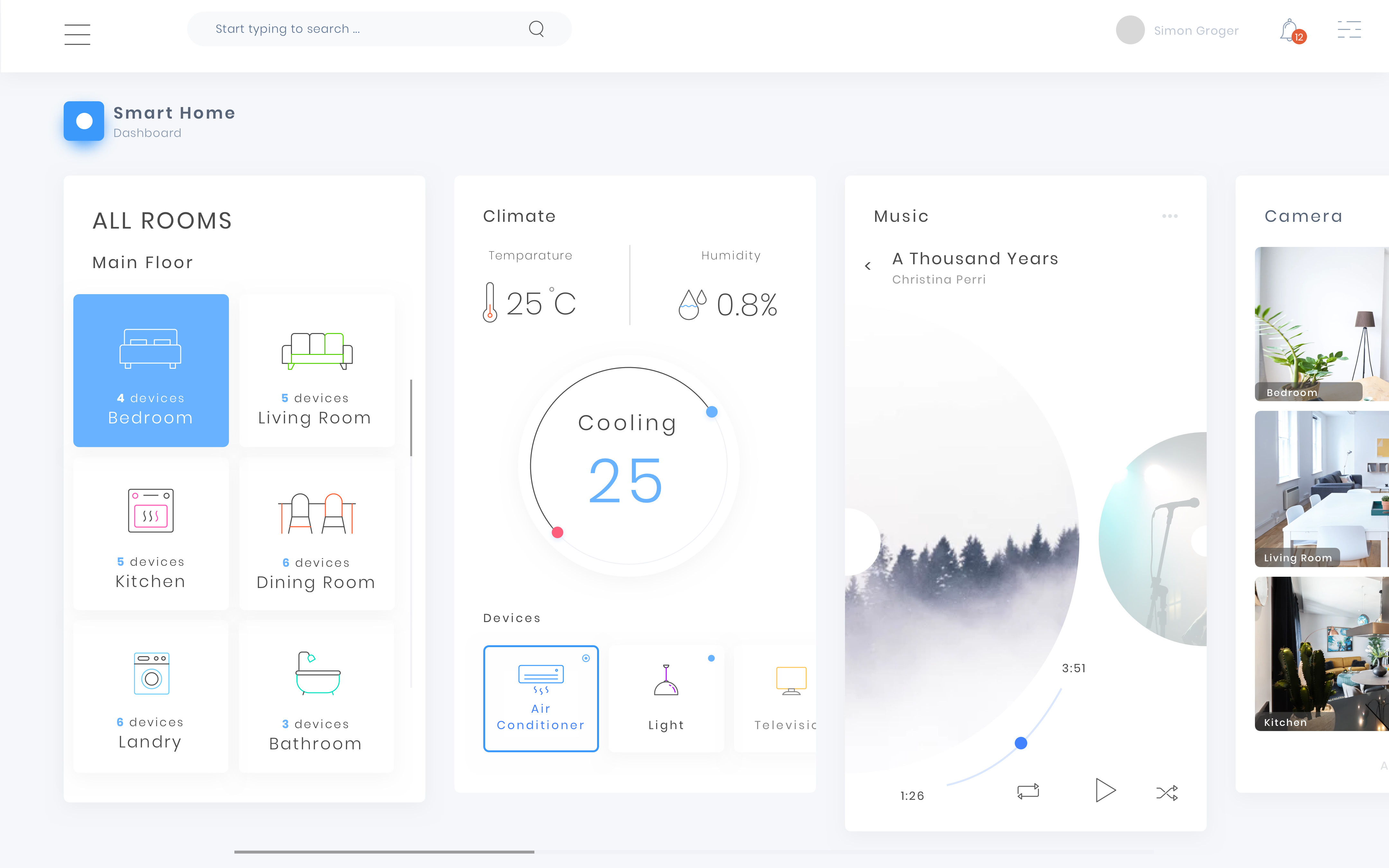Click the blue music progress slider knob

pos(1021,743)
